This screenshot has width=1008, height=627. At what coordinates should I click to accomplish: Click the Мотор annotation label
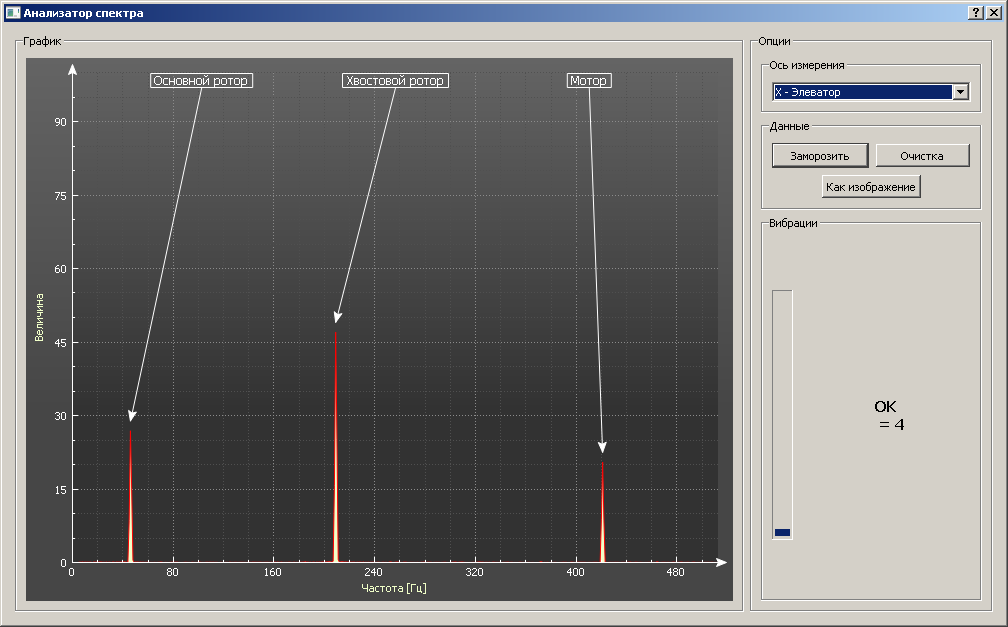click(x=589, y=81)
